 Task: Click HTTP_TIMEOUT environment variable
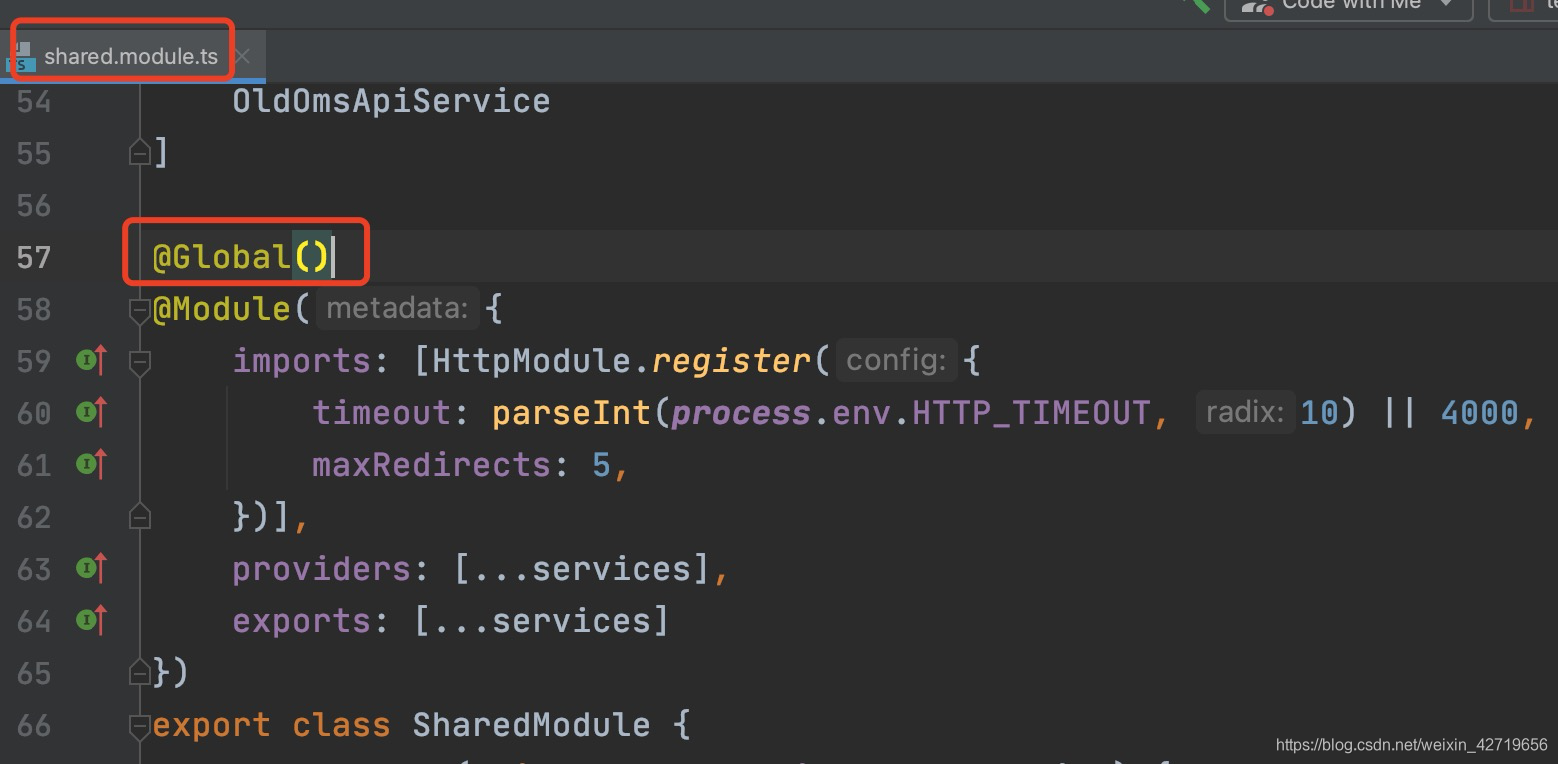coord(1031,413)
